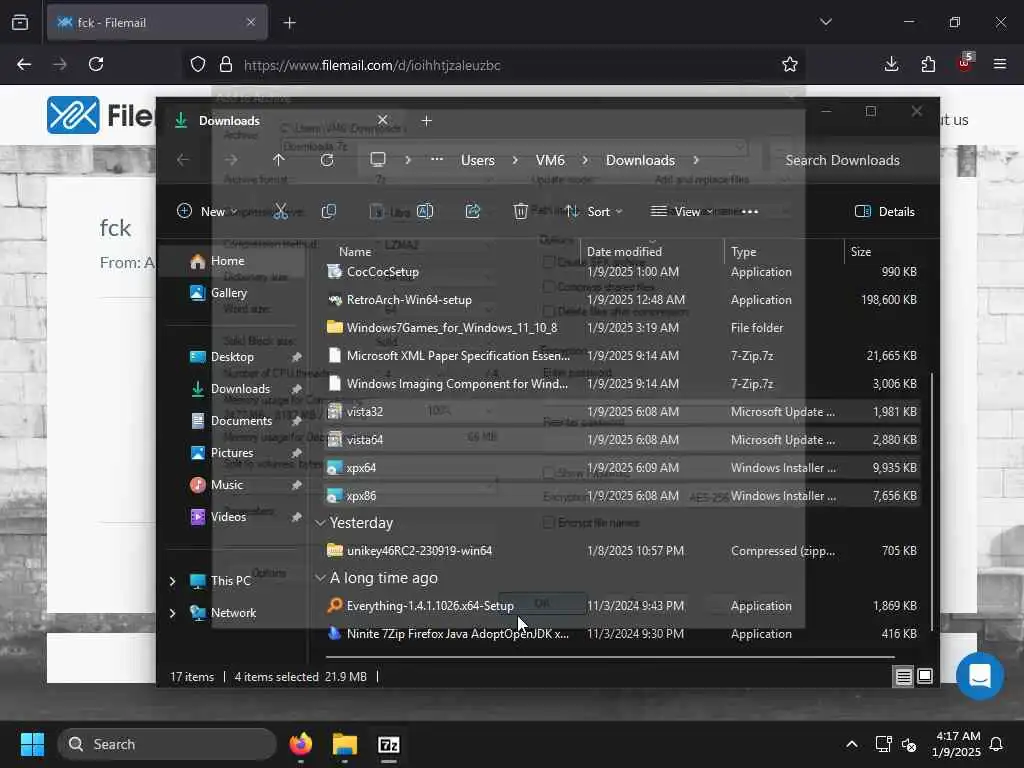Click the tracking protection shield icon
This screenshot has height=768, width=1024.
click(198, 64)
